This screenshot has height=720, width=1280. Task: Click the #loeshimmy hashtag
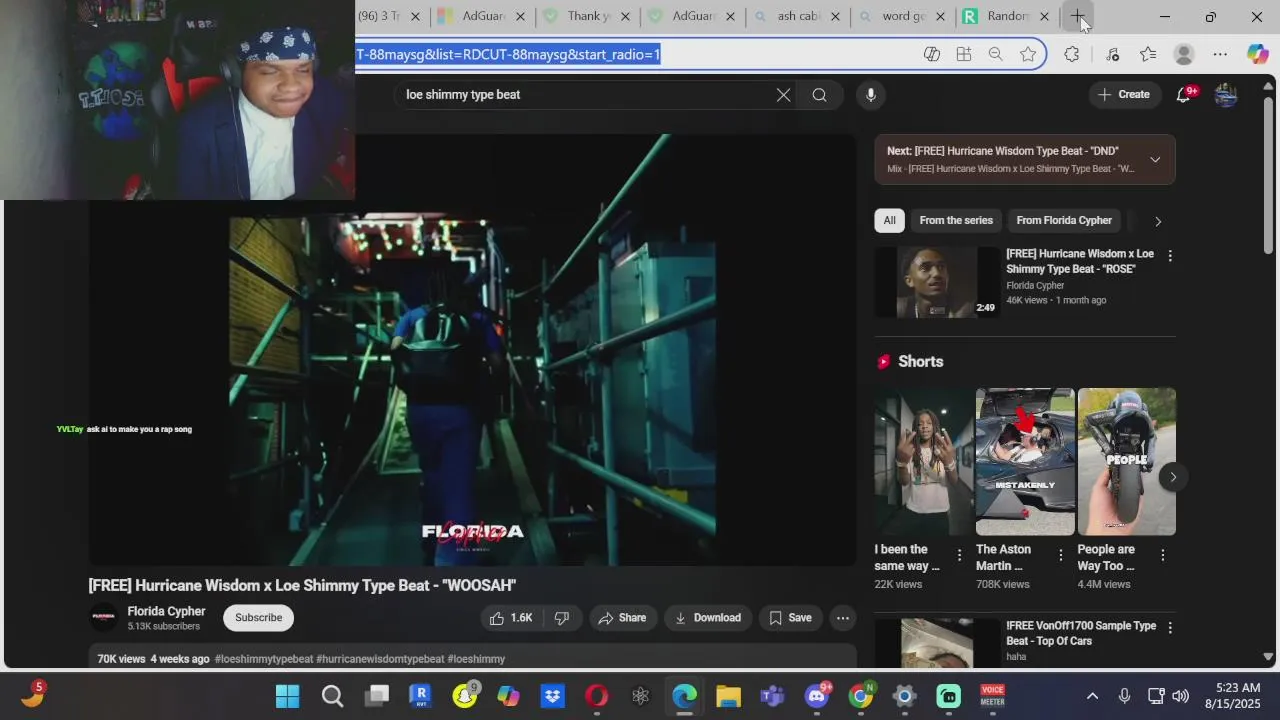(x=476, y=659)
